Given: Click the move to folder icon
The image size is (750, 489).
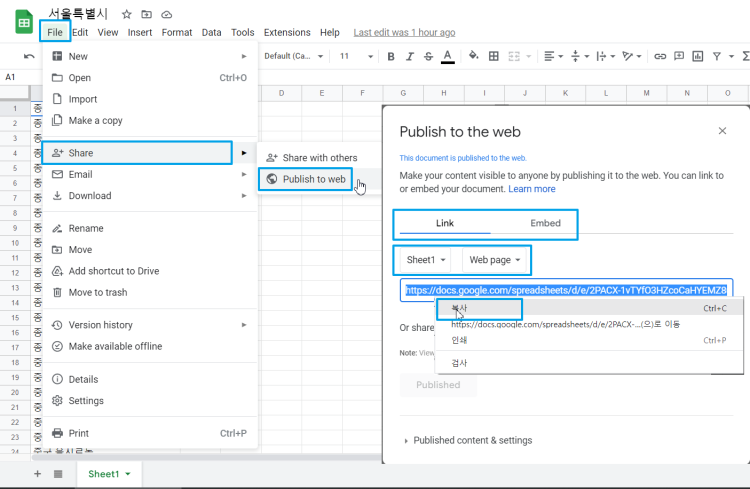Looking at the screenshot, I should click(x=146, y=14).
